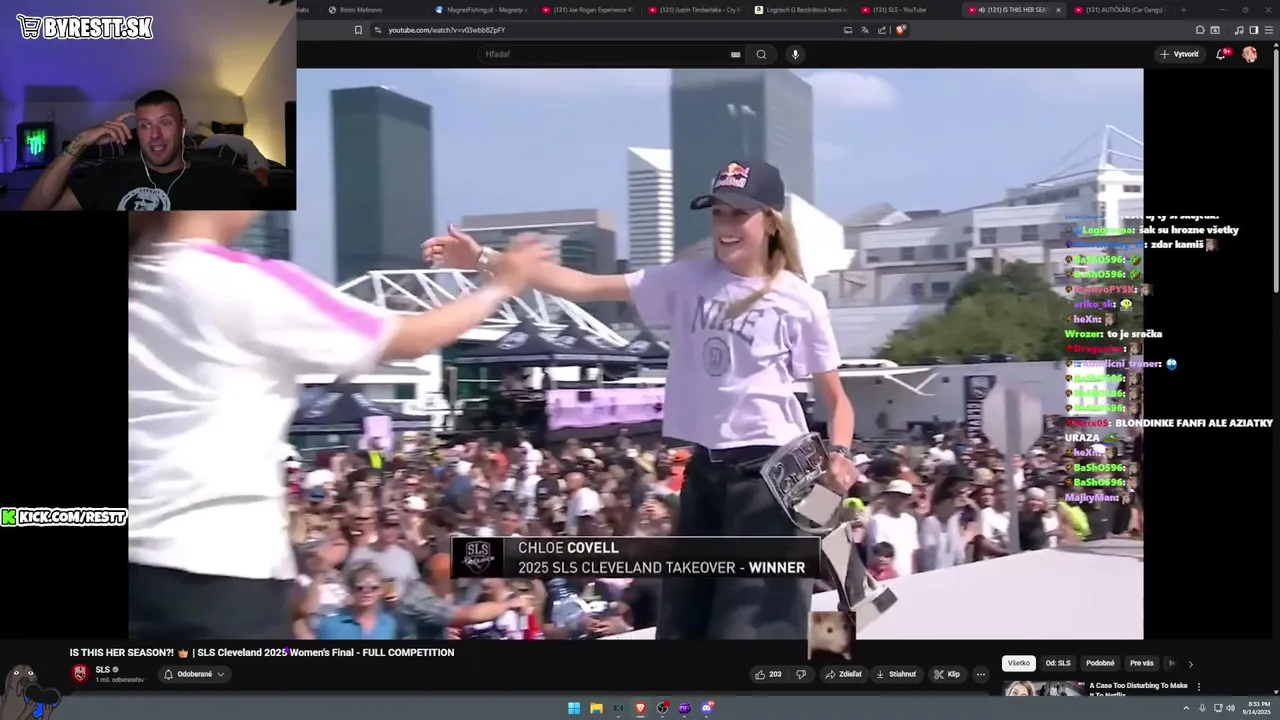The width and height of the screenshot is (1280, 720).
Task: Click the Stiahnuť download button
Action: click(x=896, y=674)
